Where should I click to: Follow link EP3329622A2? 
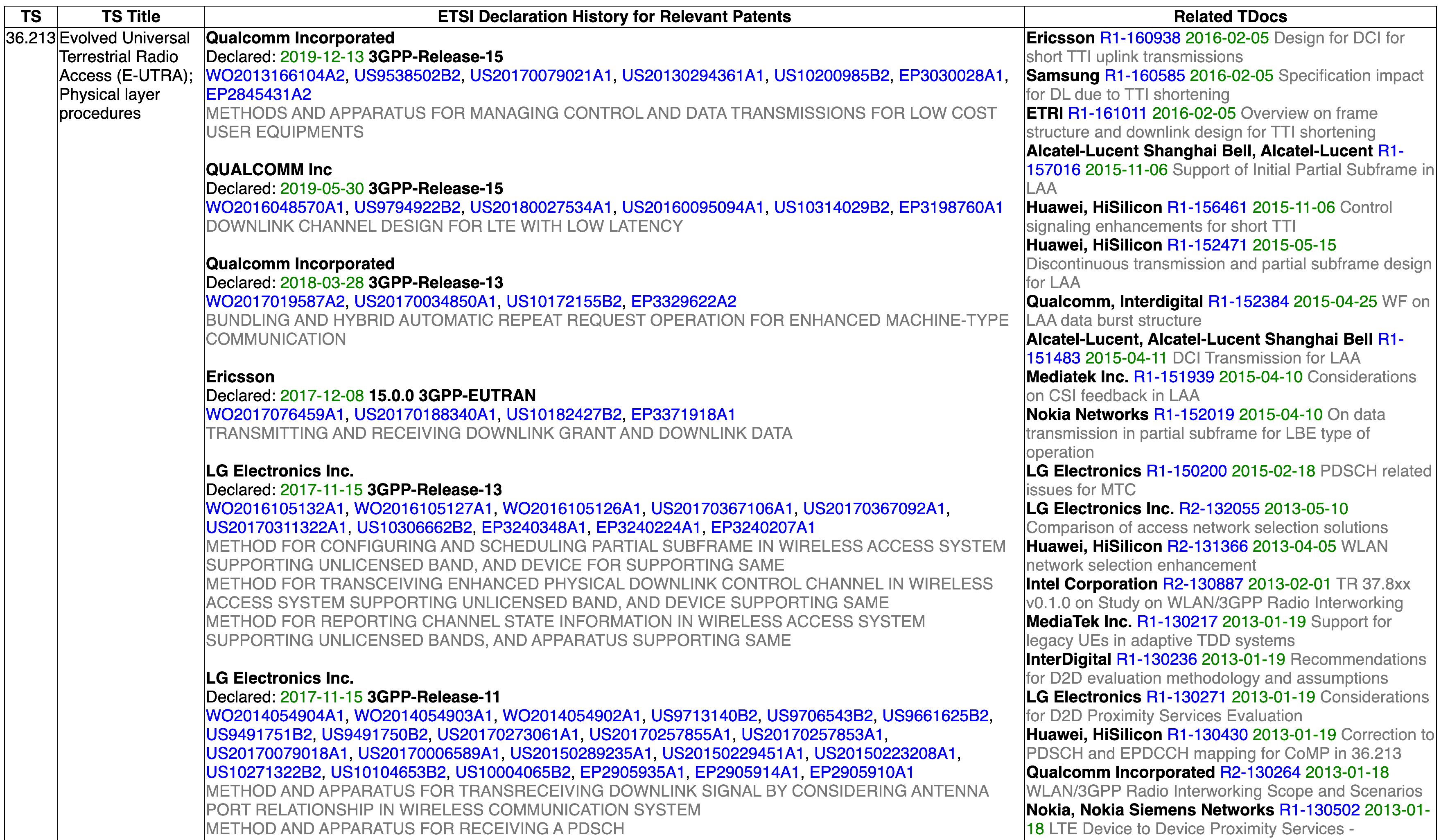(683, 301)
